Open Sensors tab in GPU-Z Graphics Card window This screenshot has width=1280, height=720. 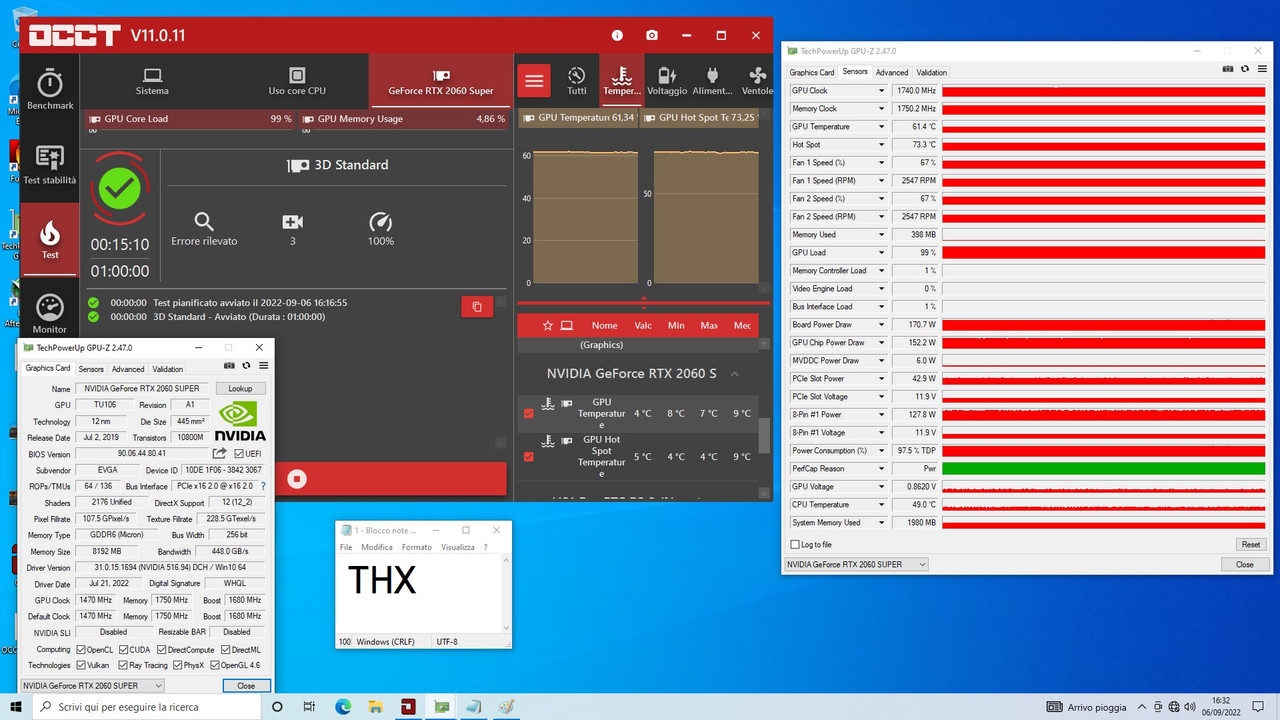point(91,369)
